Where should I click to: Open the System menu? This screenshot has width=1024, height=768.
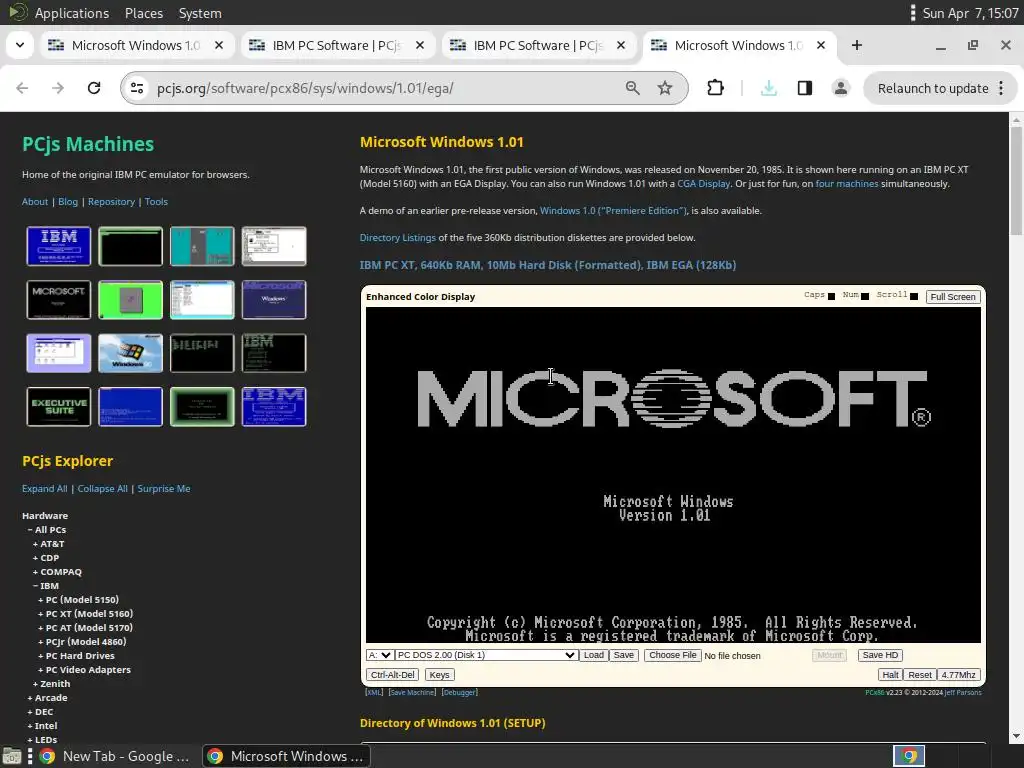tap(200, 13)
